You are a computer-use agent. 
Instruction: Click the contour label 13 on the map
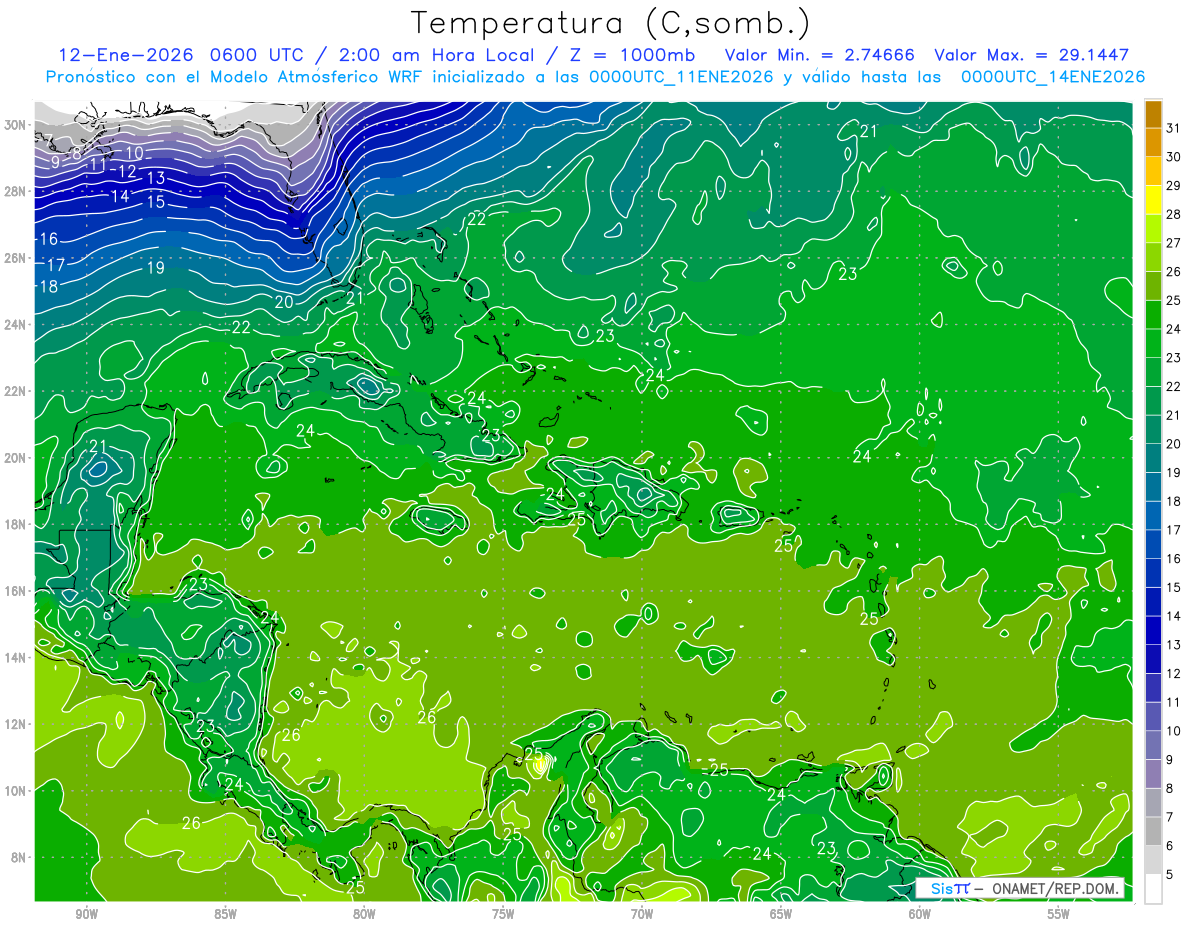coord(155,178)
